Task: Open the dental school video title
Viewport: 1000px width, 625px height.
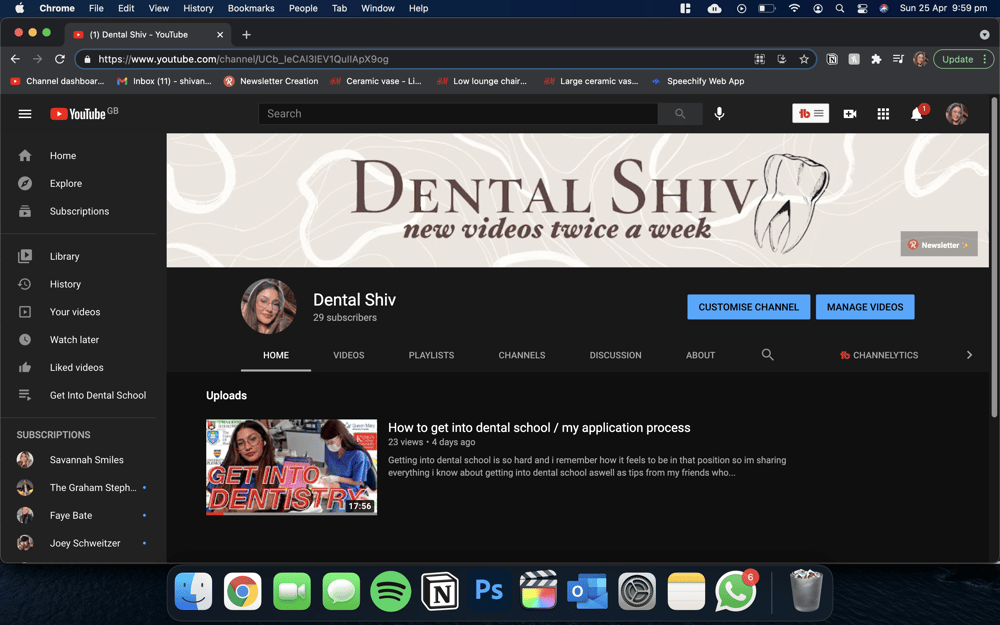Action: [x=539, y=428]
